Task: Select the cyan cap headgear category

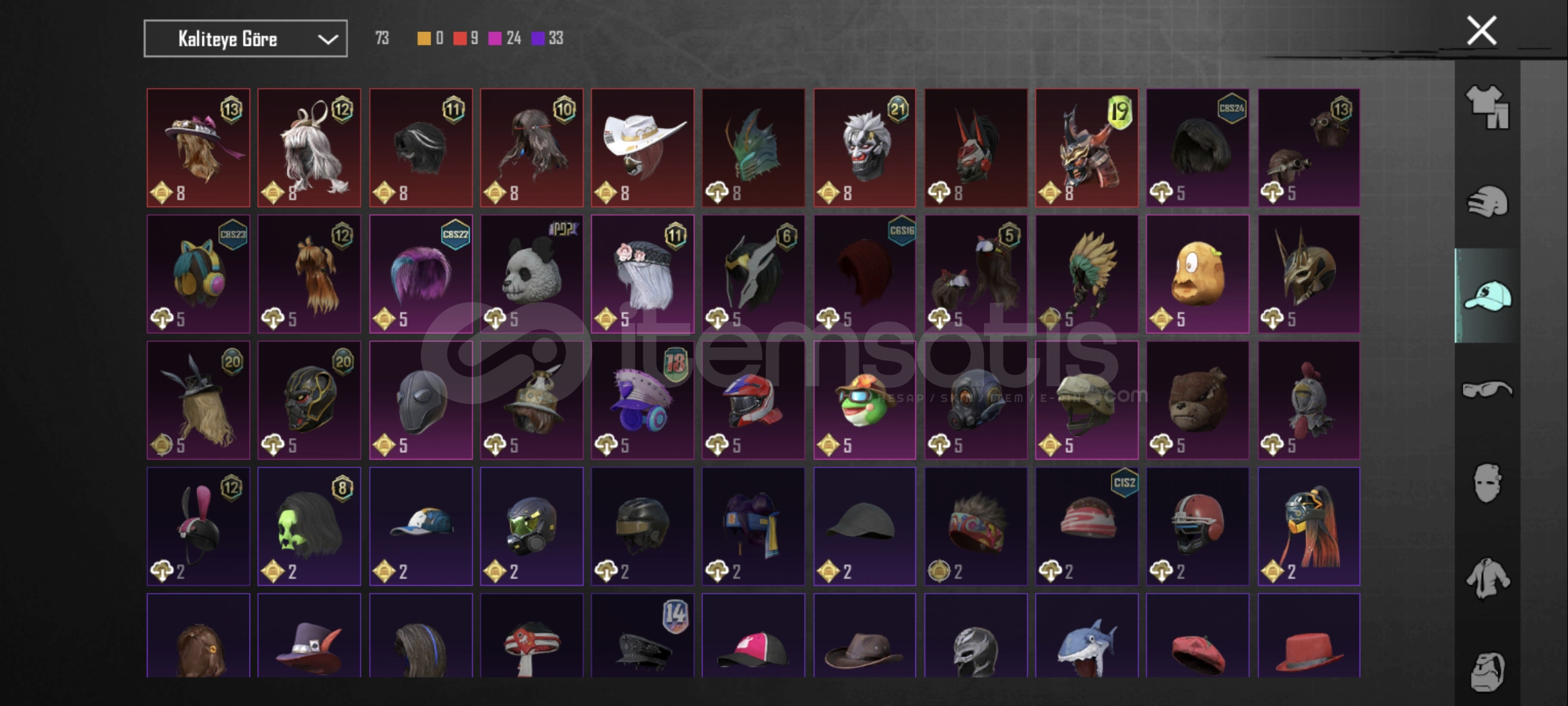Action: tap(1487, 295)
